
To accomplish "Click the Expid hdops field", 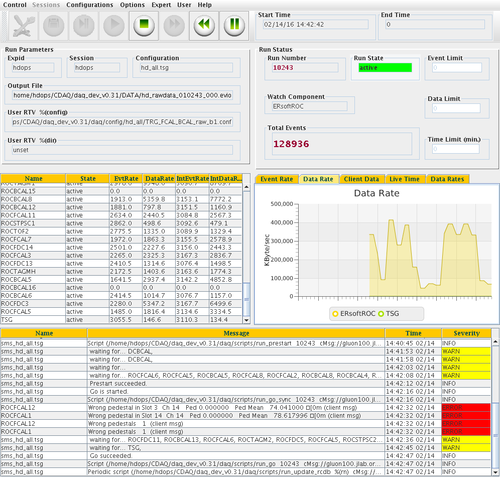I will [33, 68].
